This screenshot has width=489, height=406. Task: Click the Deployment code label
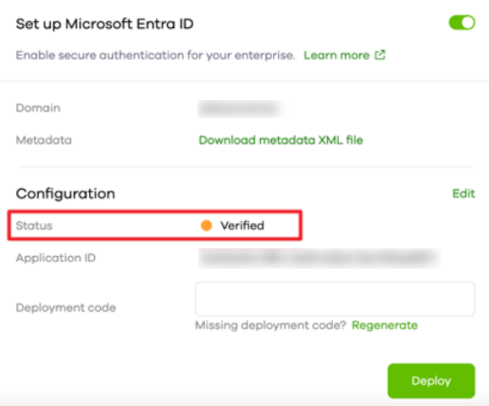click(66, 307)
